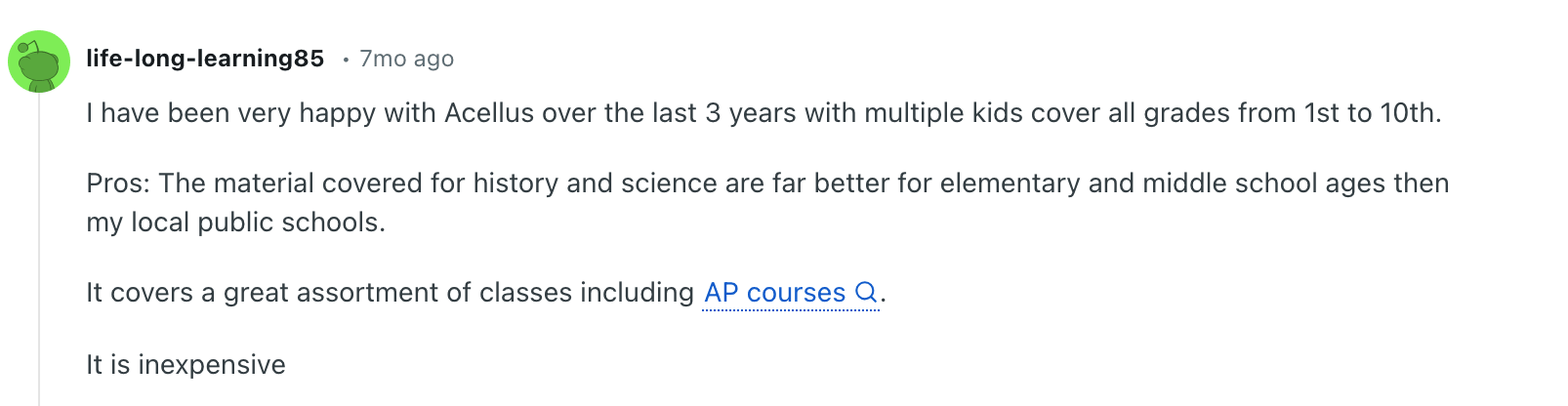Click the "7mo ago" timestamp
This screenshot has height=406, width=1568.
point(406,59)
